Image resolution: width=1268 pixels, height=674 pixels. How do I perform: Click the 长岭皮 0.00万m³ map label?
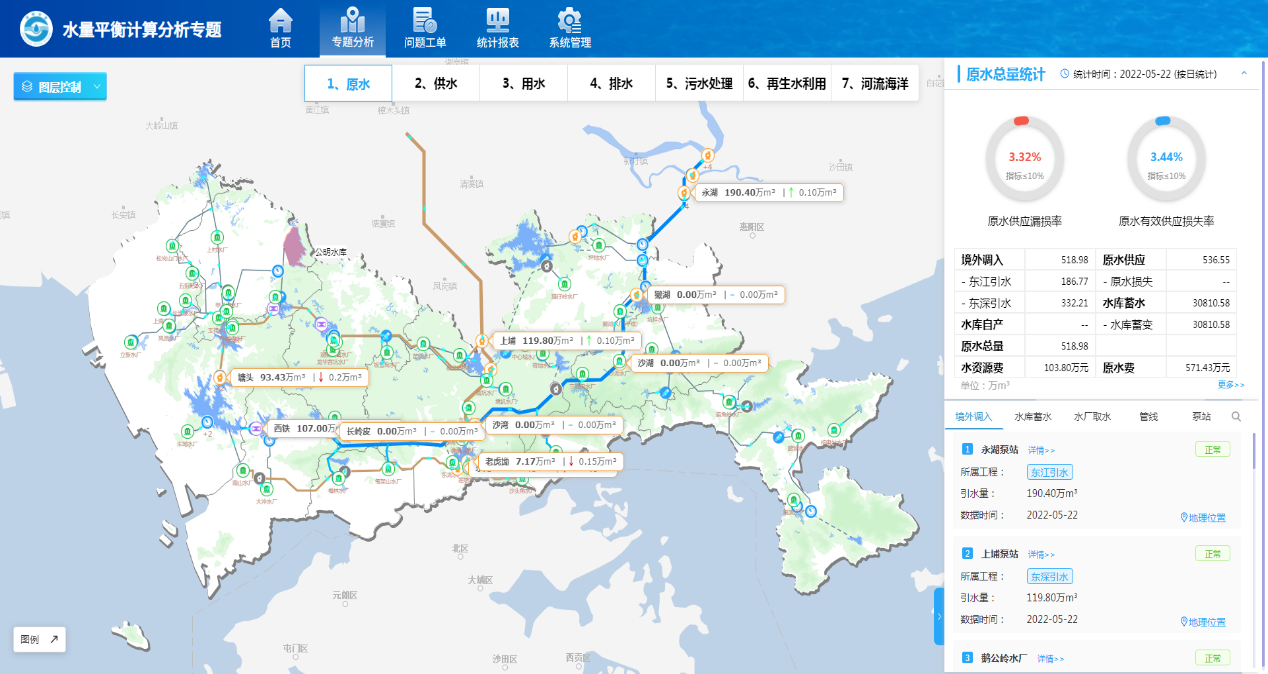coord(410,432)
